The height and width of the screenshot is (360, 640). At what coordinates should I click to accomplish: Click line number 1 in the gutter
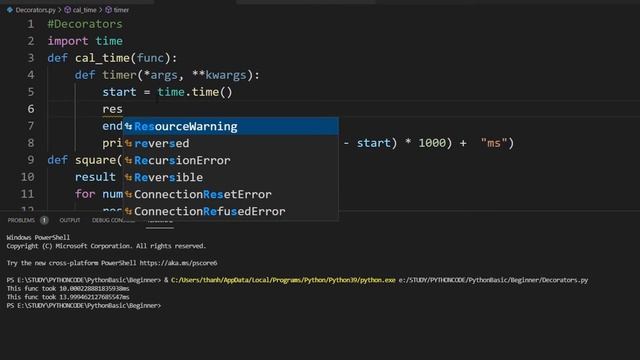31,24
